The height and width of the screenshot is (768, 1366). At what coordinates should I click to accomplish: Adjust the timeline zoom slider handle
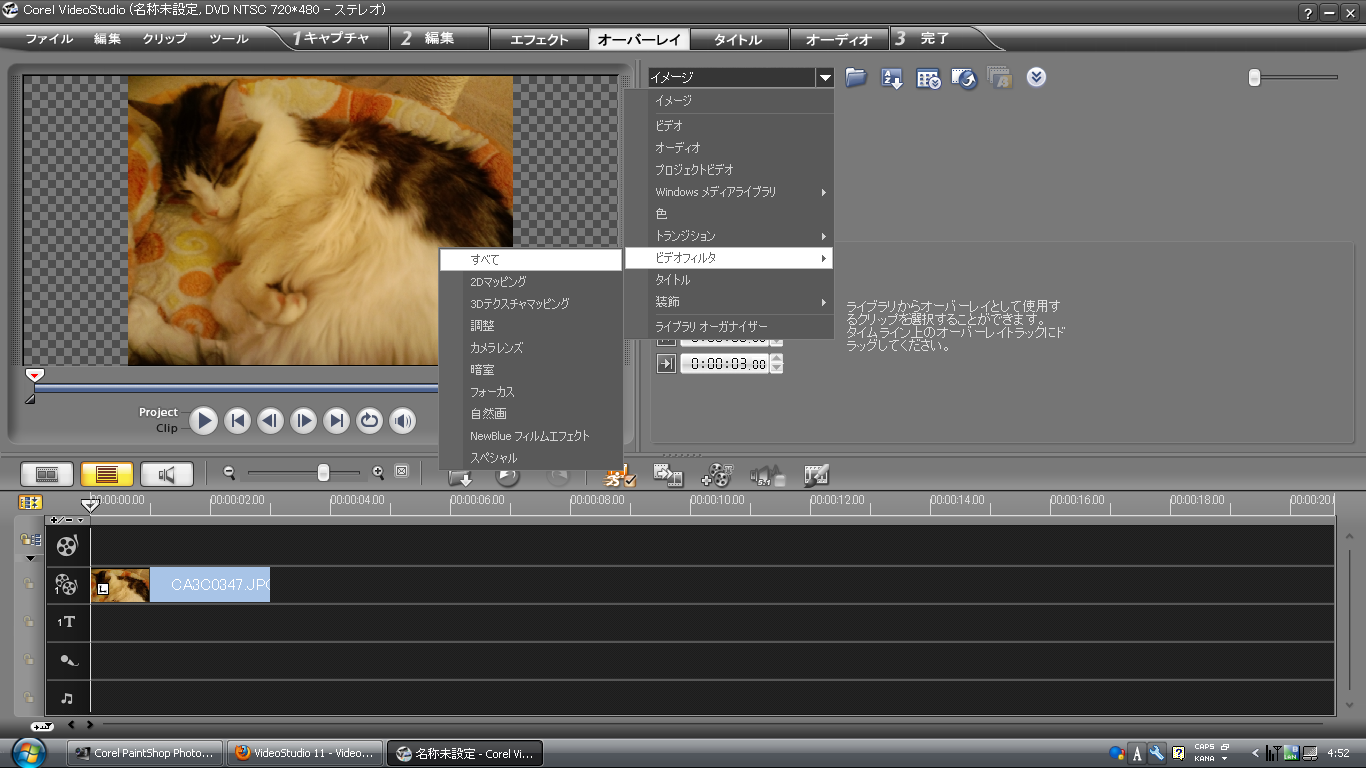click(x=323, y=472)
